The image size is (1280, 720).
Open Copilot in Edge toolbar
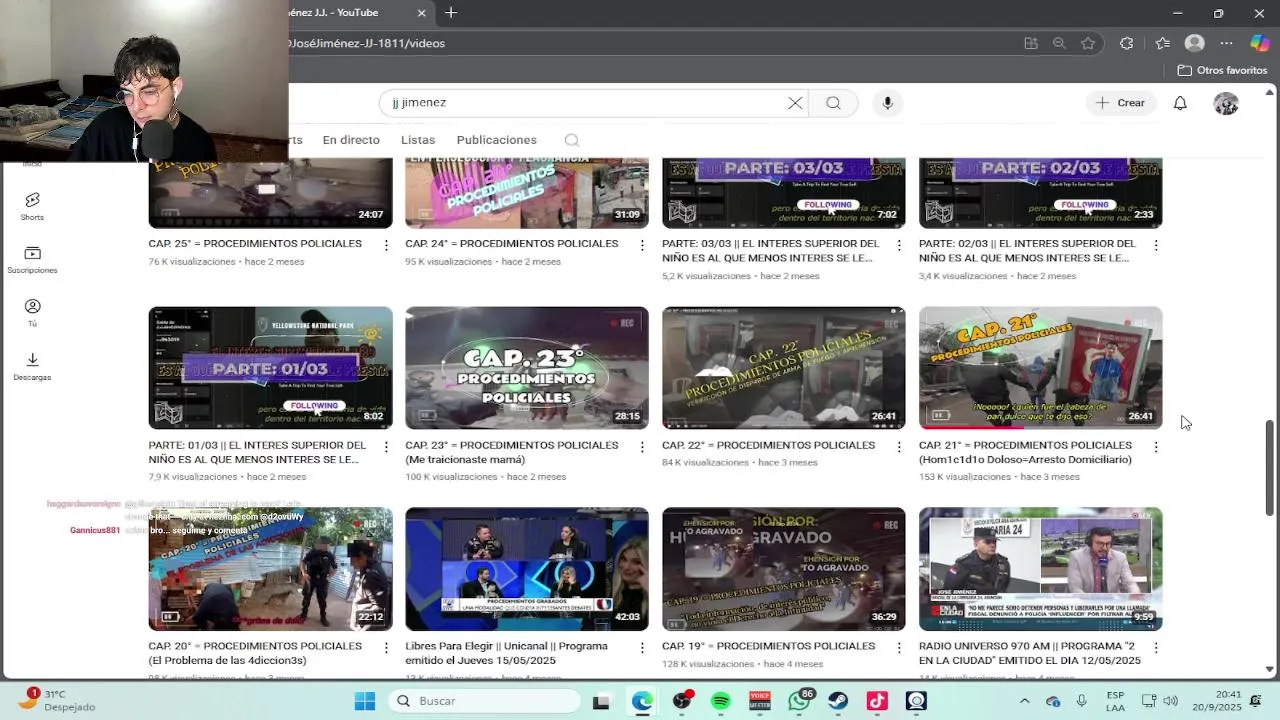tap(1260, 43)
